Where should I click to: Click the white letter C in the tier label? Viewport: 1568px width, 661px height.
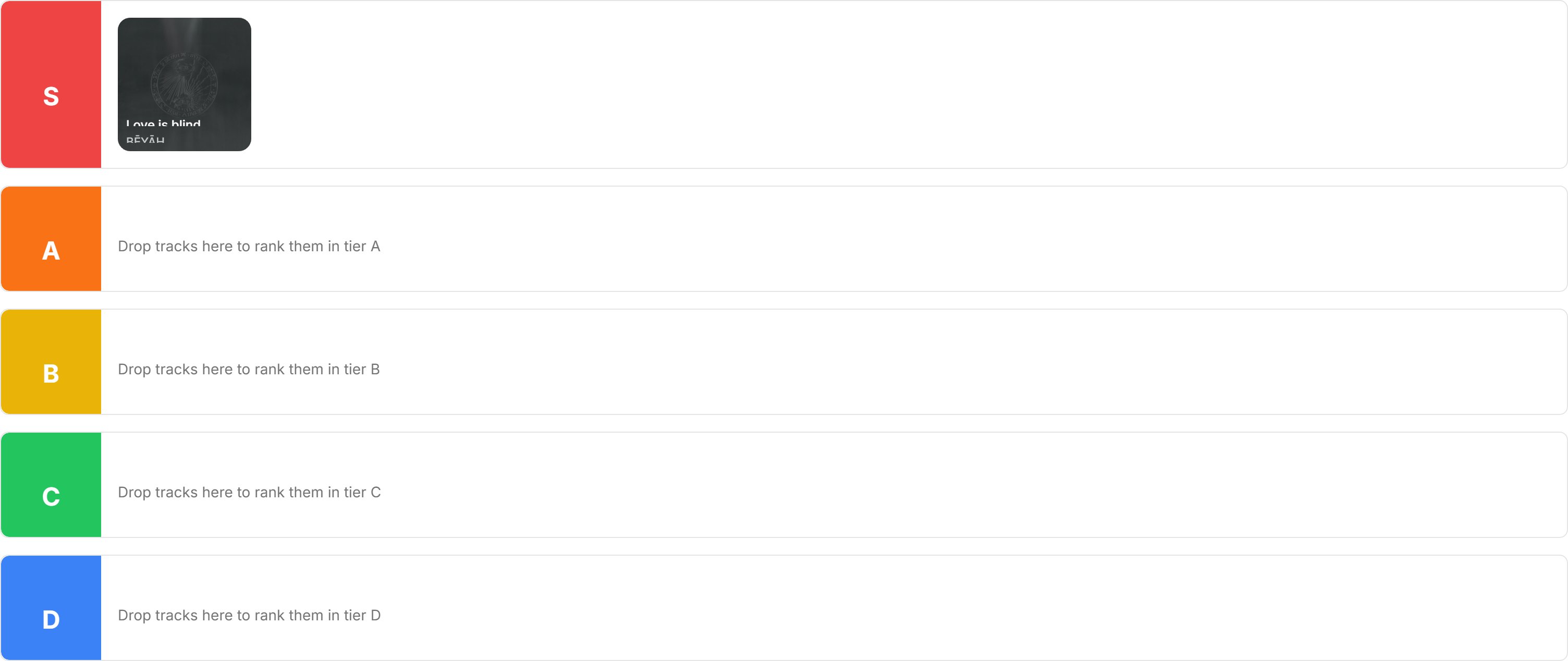click(51, 497)
